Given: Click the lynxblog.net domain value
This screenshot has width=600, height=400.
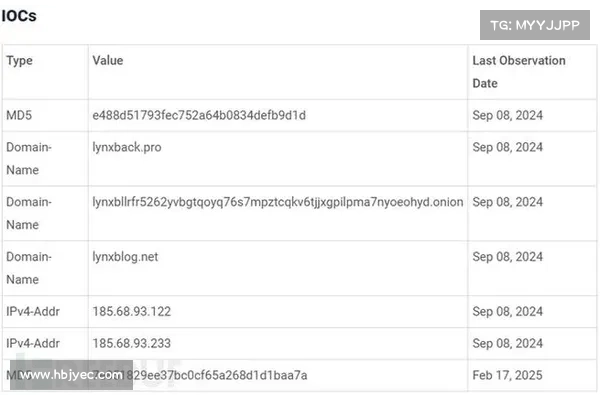Looking at the screenshot, I should 125,257.
